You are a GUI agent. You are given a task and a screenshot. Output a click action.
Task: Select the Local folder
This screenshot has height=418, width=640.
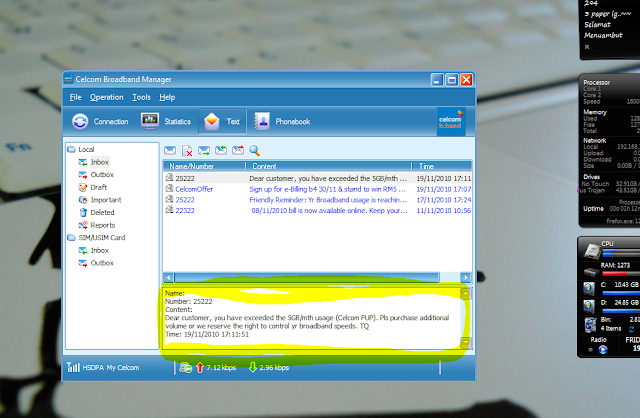[81, 149]
